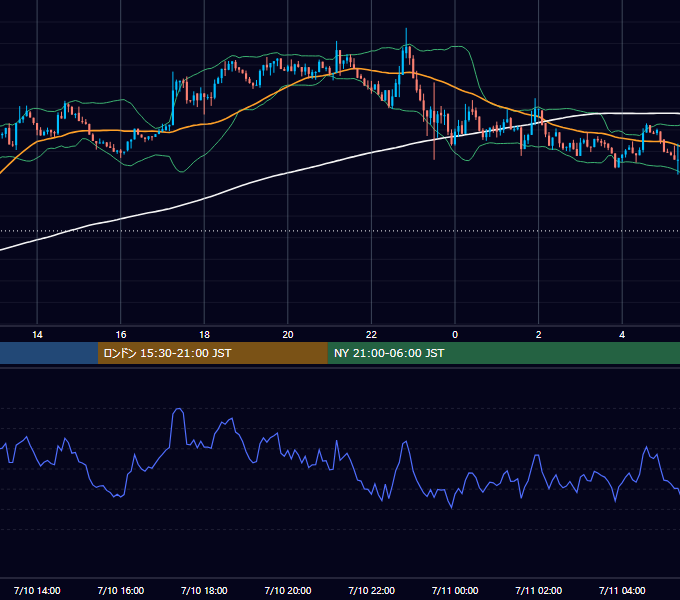The width and height of the screenshot is (680, 600).
Task: Click the 7/10 20:00 time label
Action: [288, 590]
